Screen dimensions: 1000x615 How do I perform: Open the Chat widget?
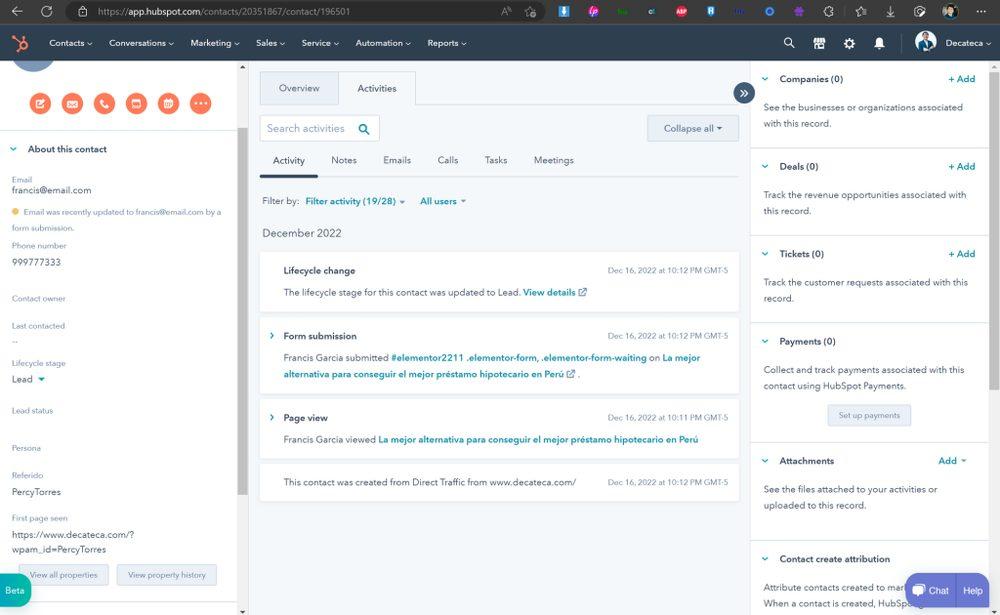tap(930, 591)
